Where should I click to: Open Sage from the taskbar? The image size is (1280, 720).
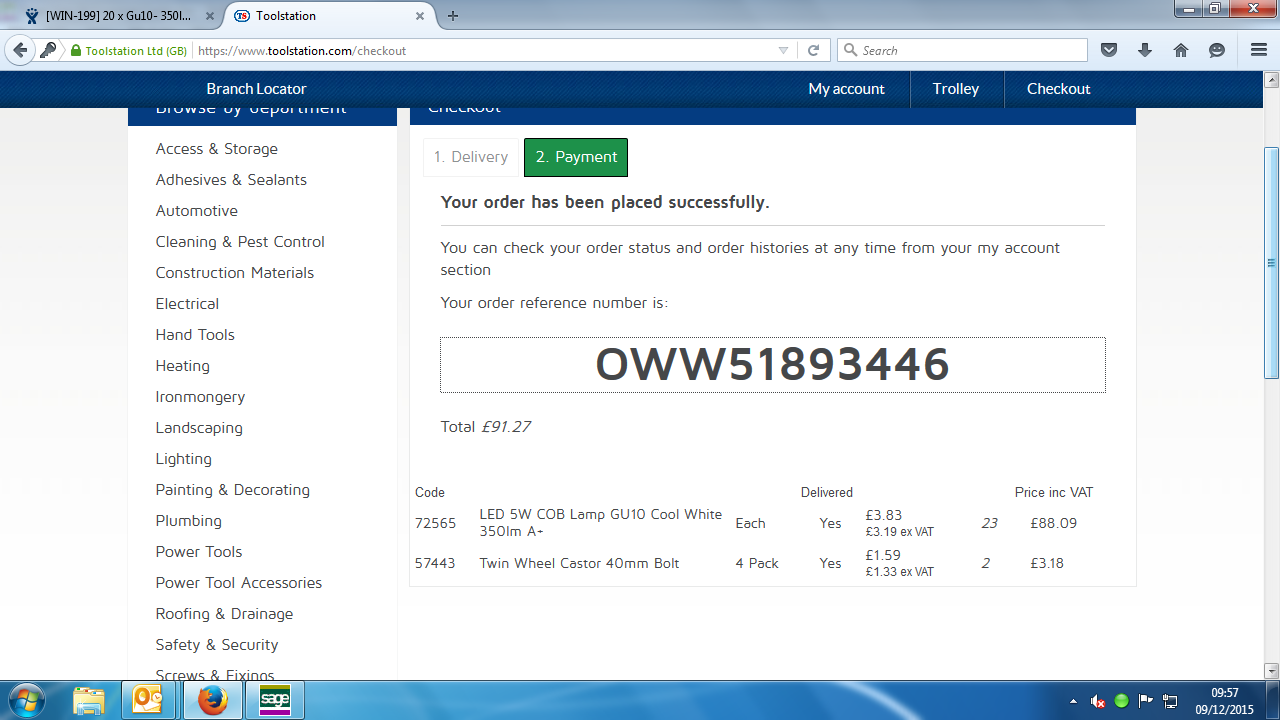pyautogui.click(x=275, y=700)
